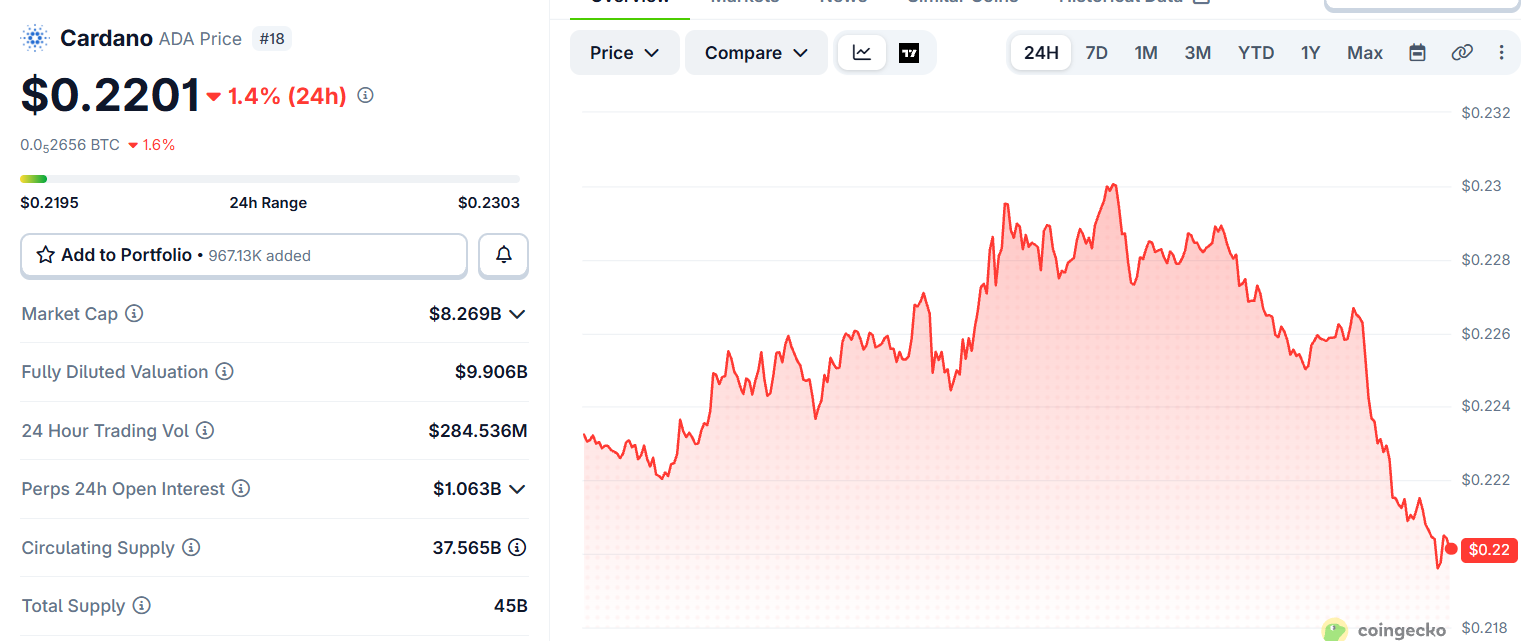Click Fully Diluted Valuation info icon

pyautogui.click(x=225, y=372)
